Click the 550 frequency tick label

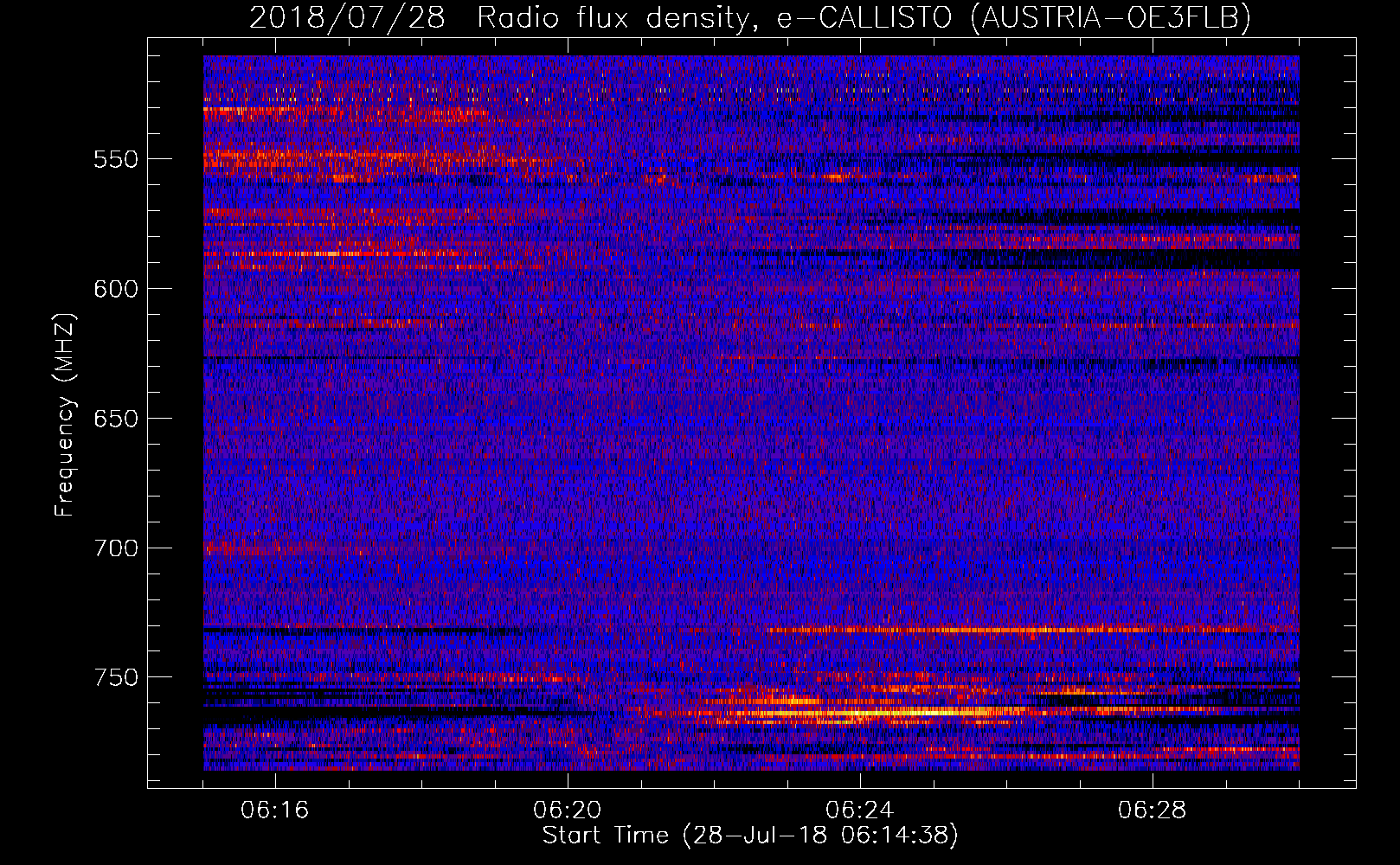(x=116, y=159)
